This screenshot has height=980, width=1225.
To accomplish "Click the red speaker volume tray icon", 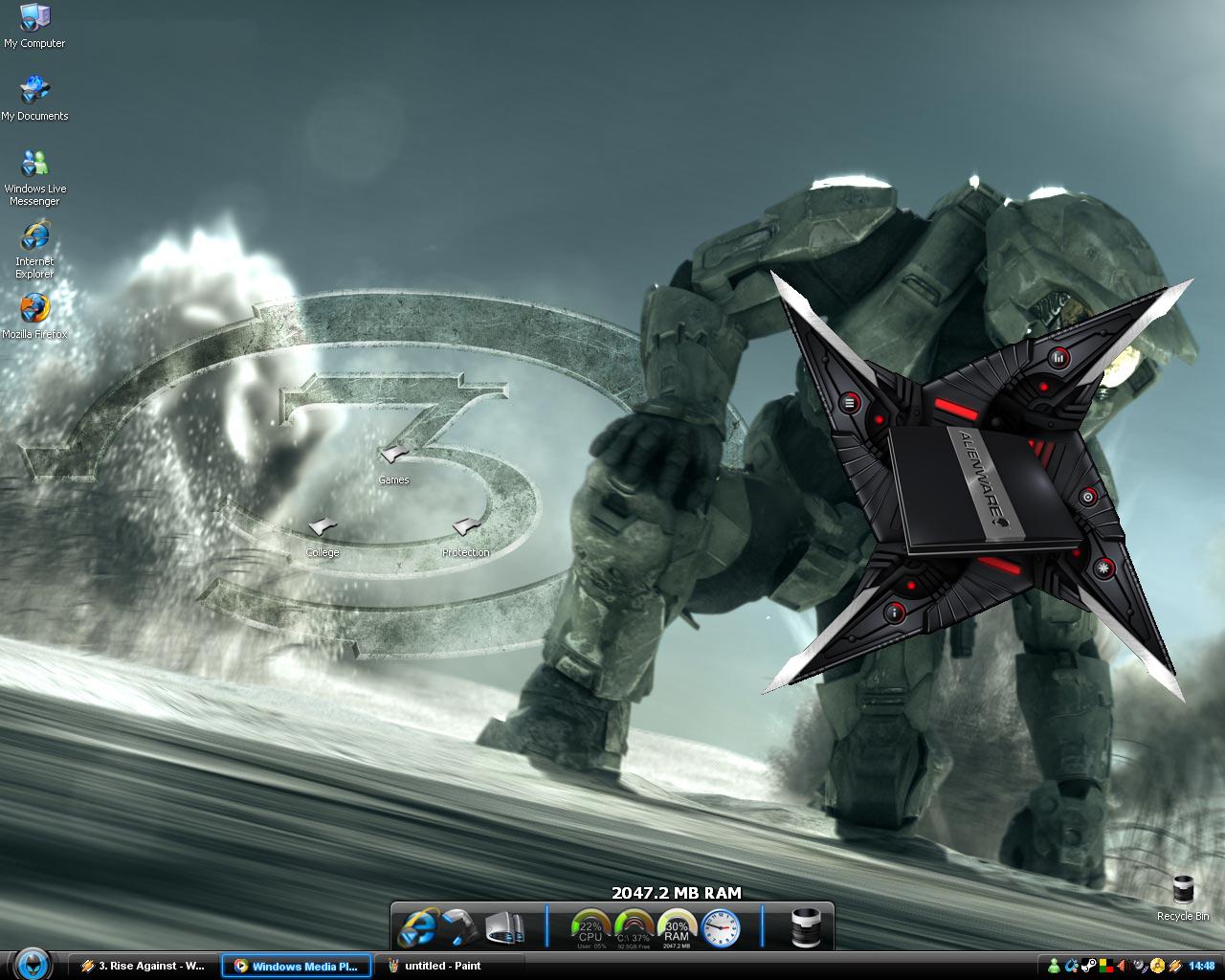I will 1122,966.
